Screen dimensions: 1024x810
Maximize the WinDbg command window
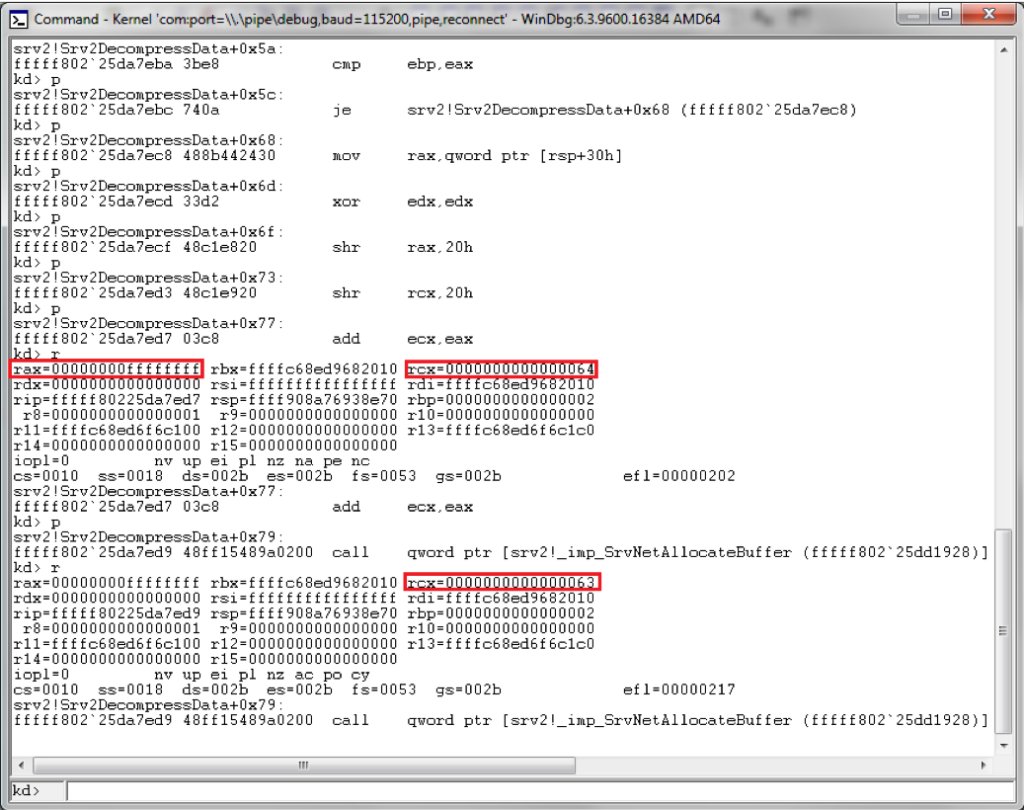(945, 14)
